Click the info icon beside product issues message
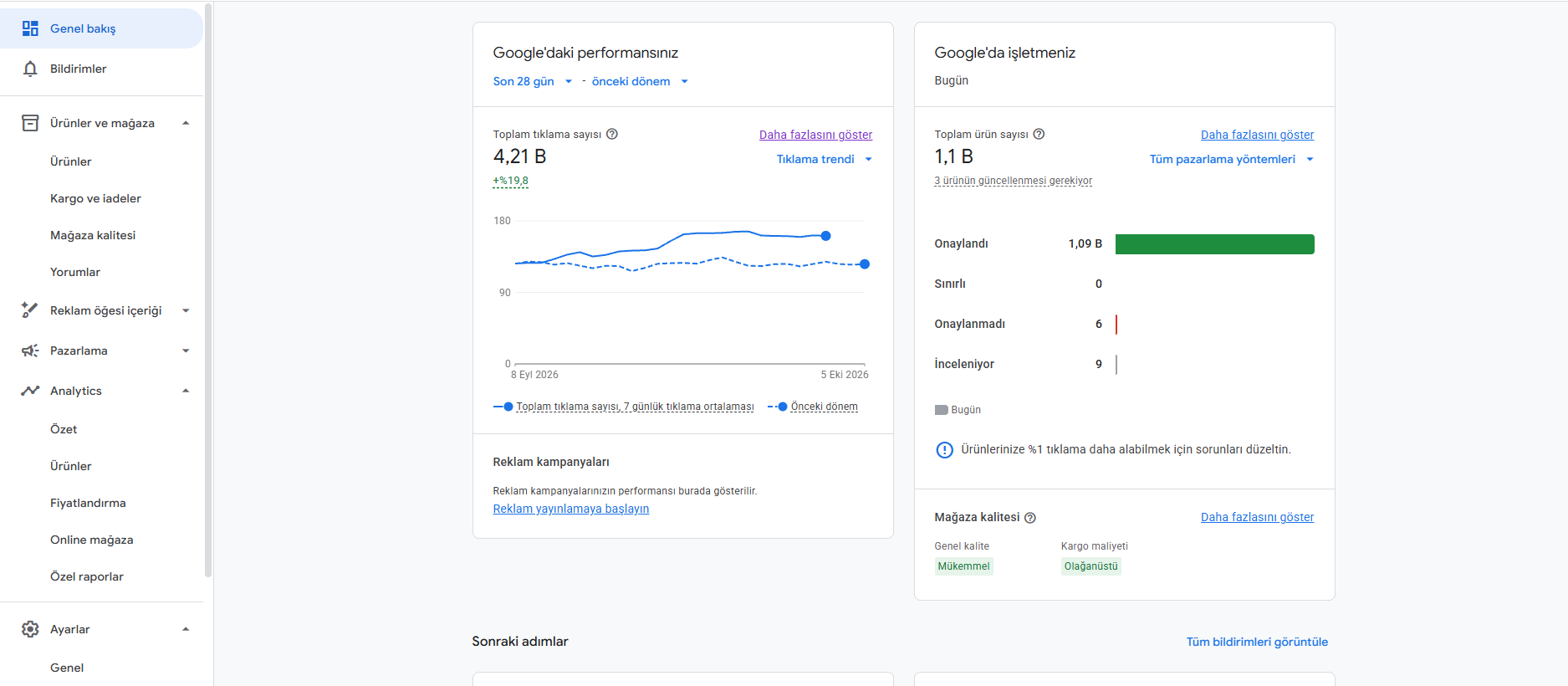 pyautogui.click(x=944, y=450)
